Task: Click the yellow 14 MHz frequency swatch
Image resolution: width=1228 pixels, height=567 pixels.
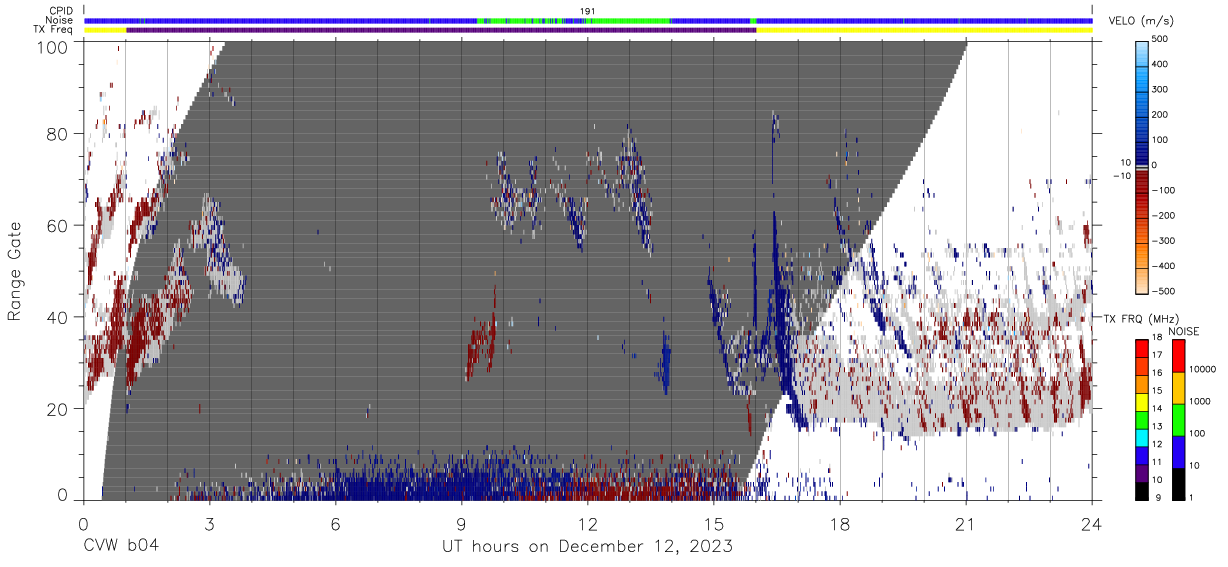Action: (x=1143, y=404)
